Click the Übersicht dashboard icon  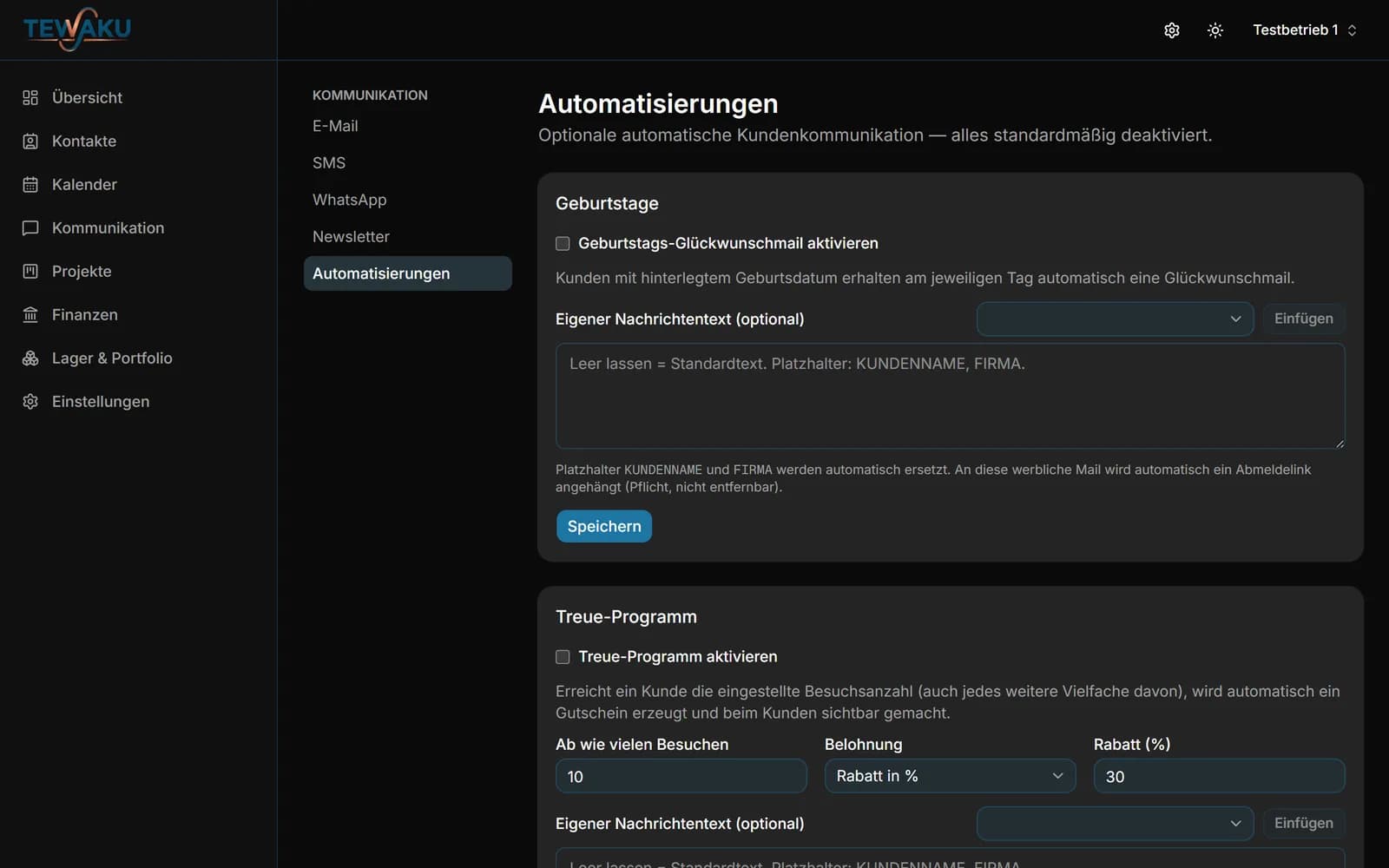coord(30,97)
